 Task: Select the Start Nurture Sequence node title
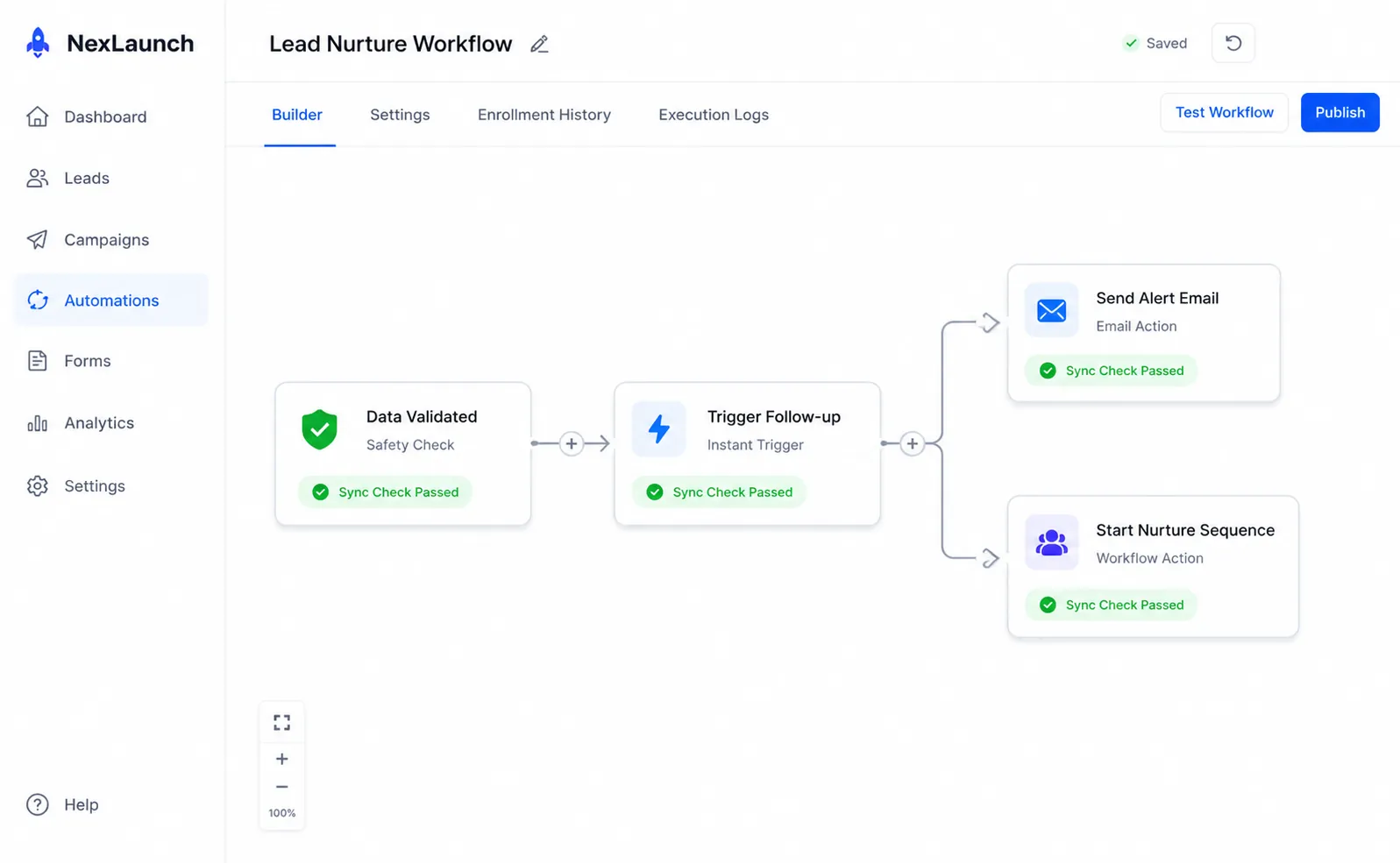click(x=1185, y=530)
